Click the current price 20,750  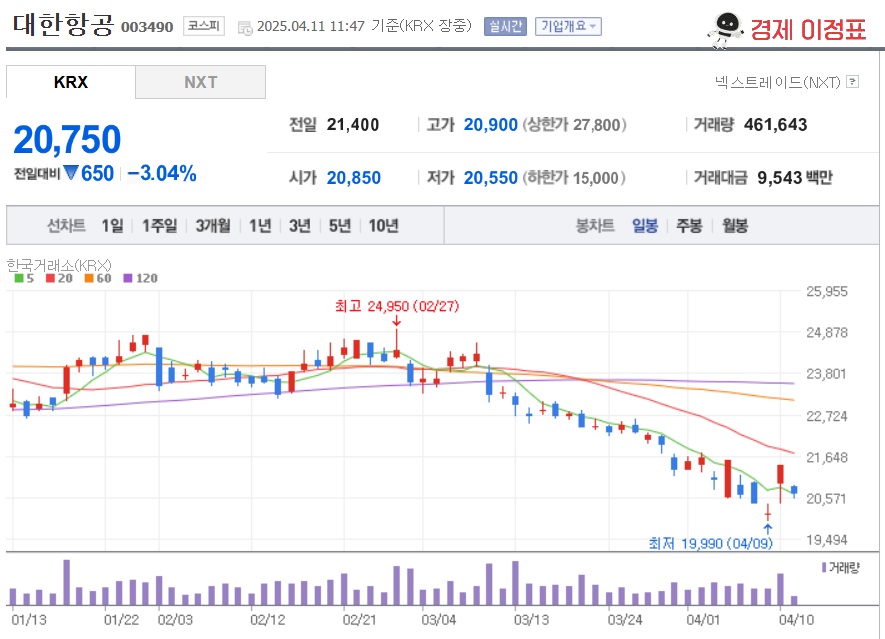[x=67, y=139]
